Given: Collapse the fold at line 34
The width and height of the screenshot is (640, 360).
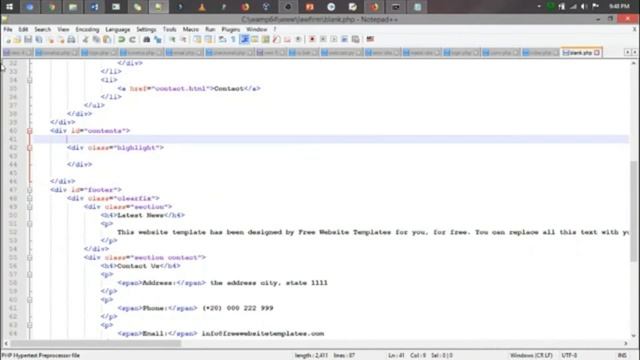Looking at the screenshot, I should point(29,80).
